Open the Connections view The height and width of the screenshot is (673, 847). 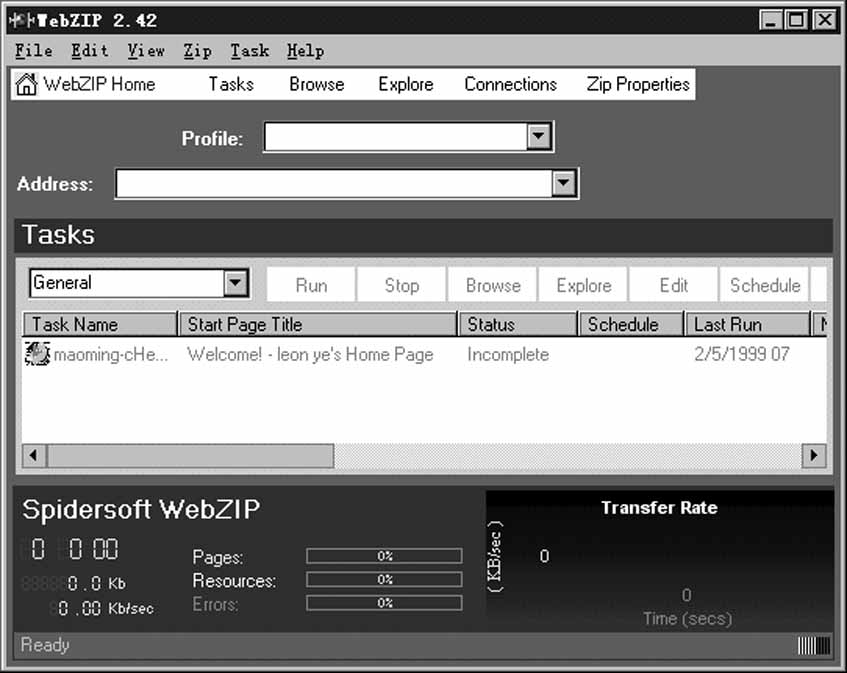(x=510, y=84)
